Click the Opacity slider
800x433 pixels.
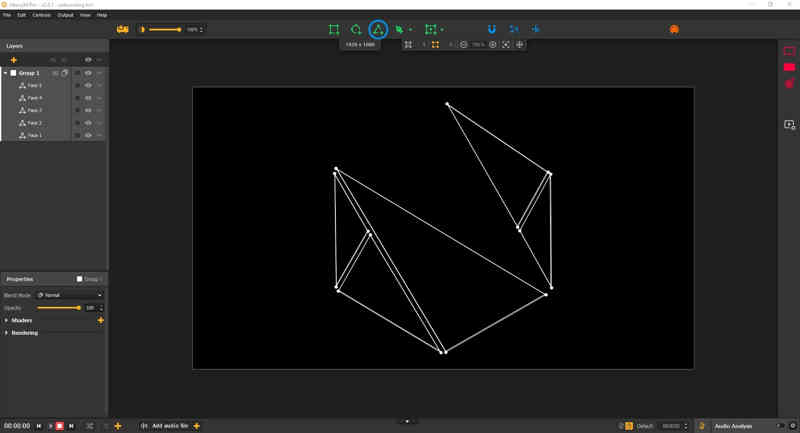tap(59, 308)
